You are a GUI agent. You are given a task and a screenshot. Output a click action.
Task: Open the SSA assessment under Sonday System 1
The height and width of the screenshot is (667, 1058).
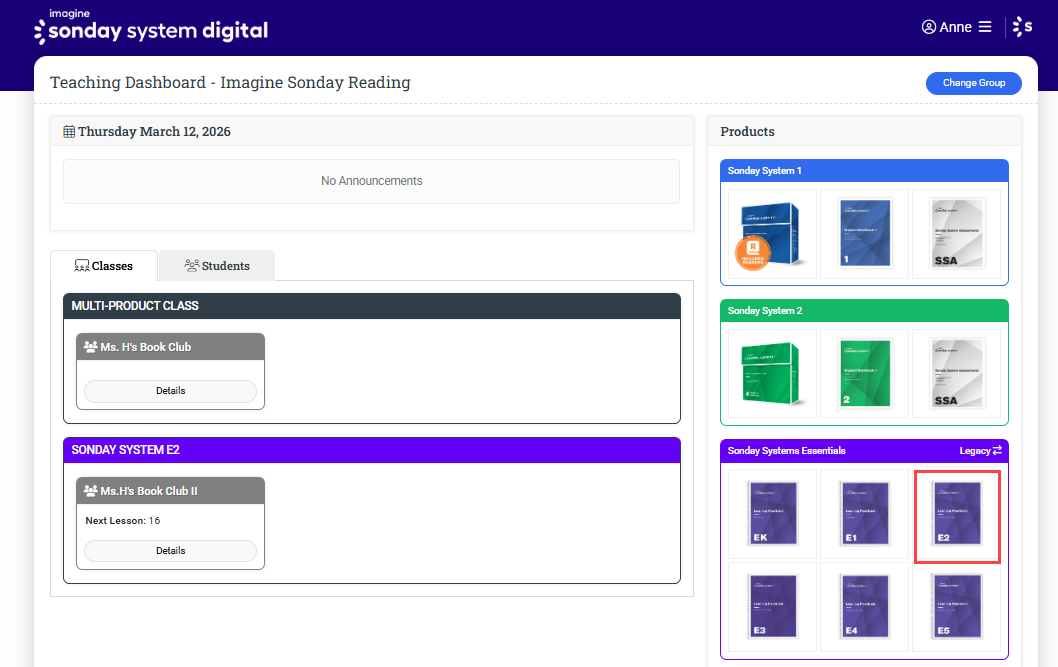click(x=956, y=234)
